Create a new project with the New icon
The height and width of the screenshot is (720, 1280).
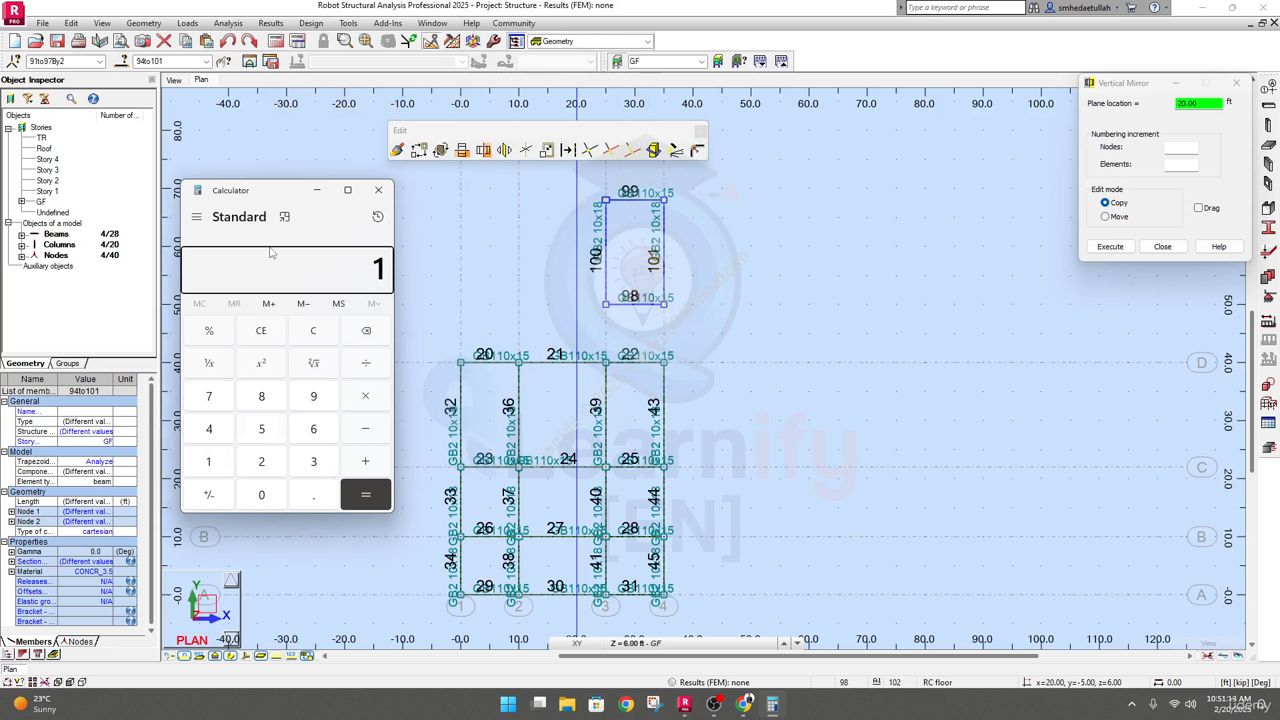[x=14, y=41]
